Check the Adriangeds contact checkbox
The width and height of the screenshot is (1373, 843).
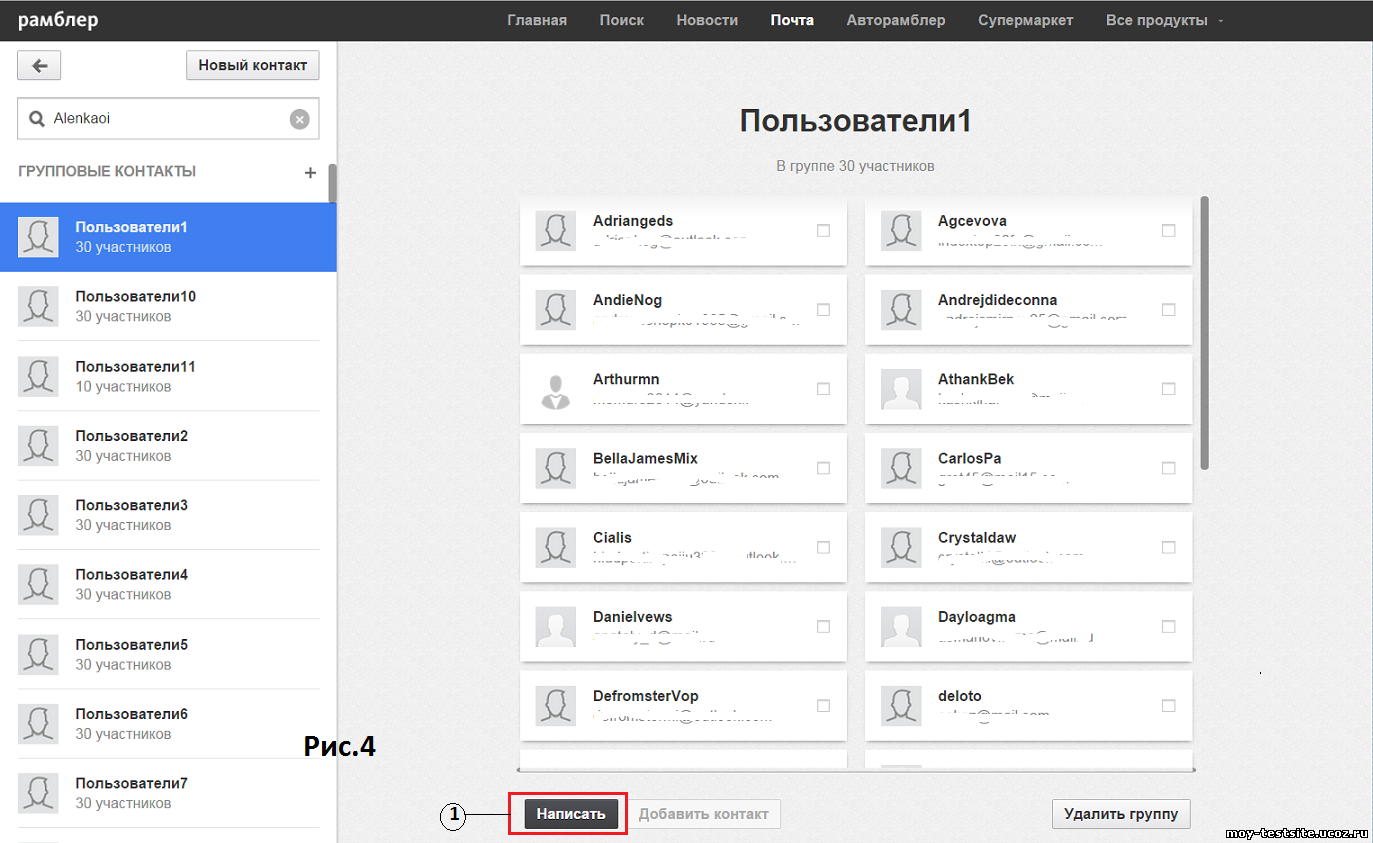(x=823, y=231)
